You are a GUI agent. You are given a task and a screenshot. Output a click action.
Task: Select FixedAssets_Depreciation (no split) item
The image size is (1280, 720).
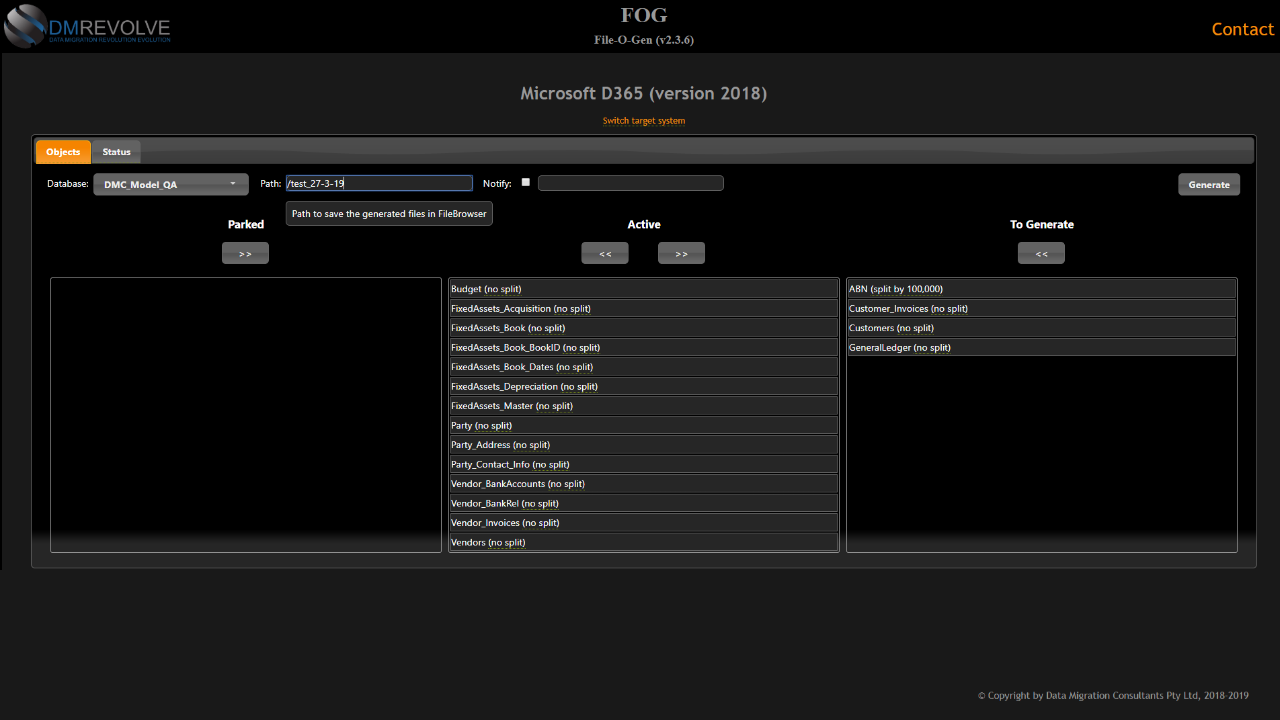coord(643,387)
